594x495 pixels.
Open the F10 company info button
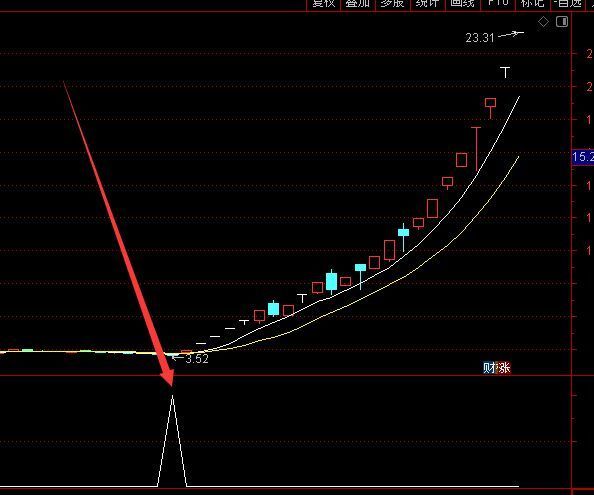[x=498, y=3]
